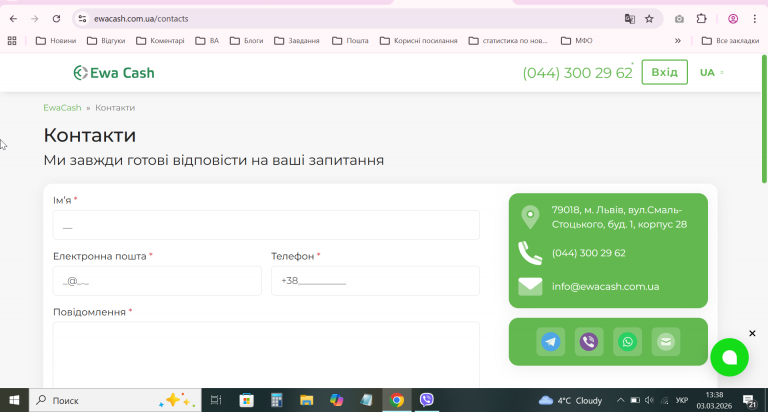Viewport: 768px width, 412px height.
Task: Open the apps grid in bookmarks bar
Action: pos(12,41)
